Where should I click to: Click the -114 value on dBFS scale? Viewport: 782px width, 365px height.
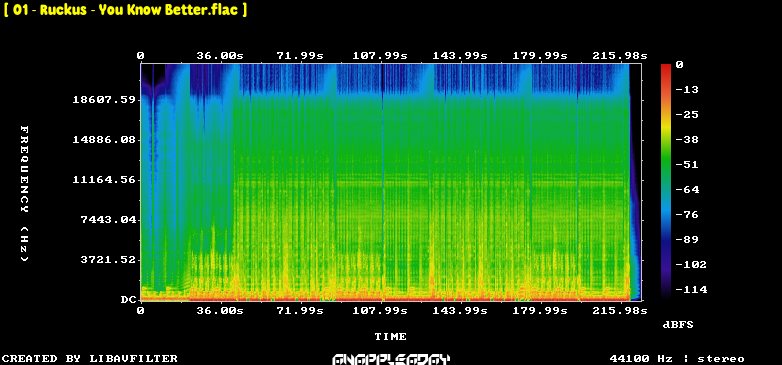coord(691,290)
